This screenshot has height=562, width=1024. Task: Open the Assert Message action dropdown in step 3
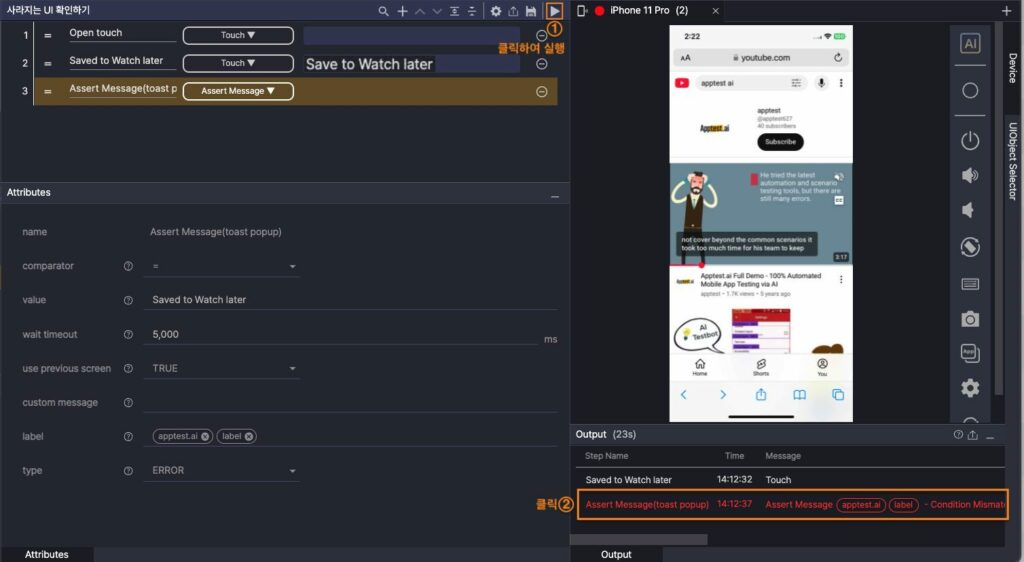[x=238, y=91]
